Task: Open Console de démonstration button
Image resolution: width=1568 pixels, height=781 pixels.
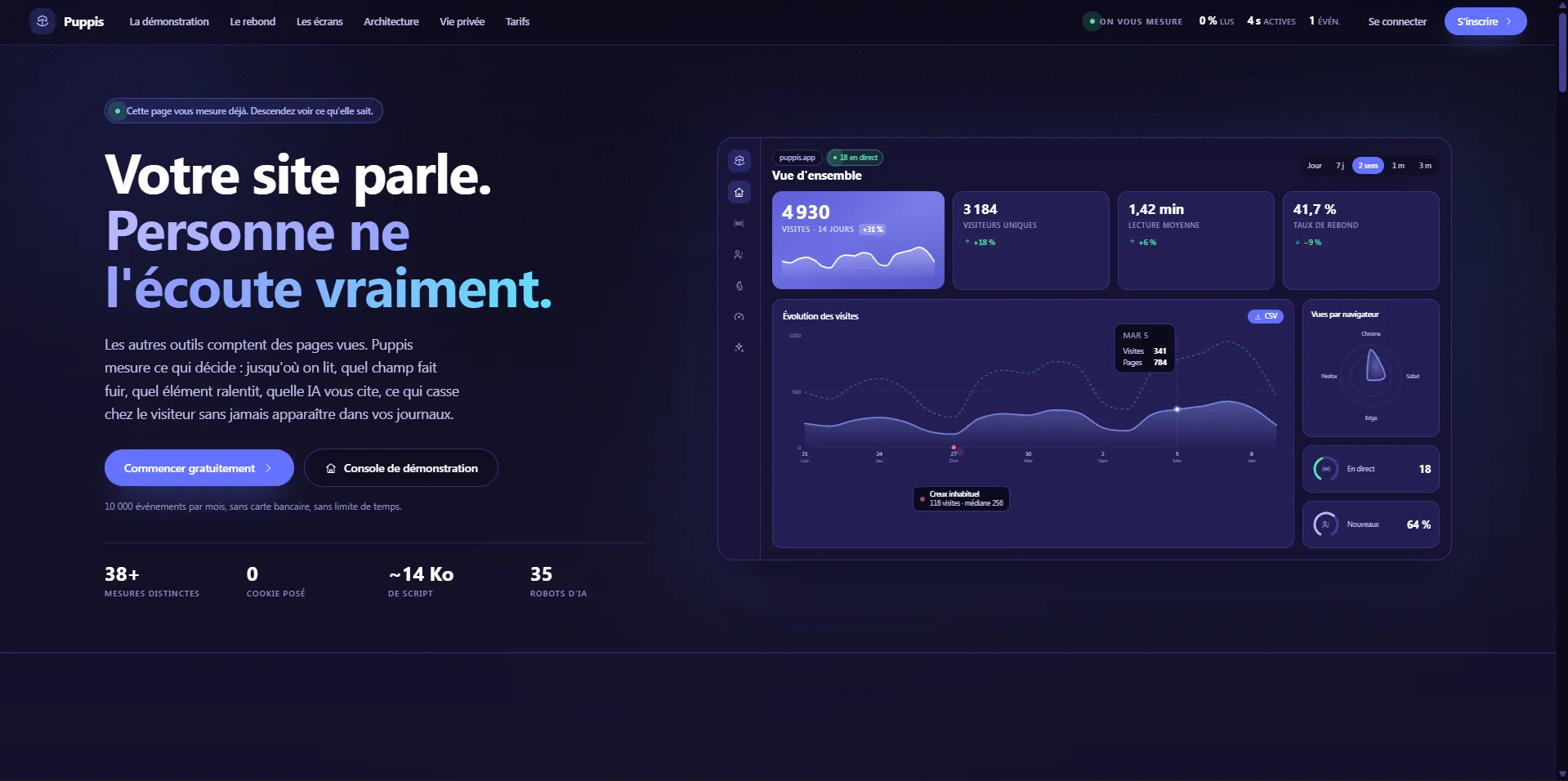Action: tap(401, 468)
